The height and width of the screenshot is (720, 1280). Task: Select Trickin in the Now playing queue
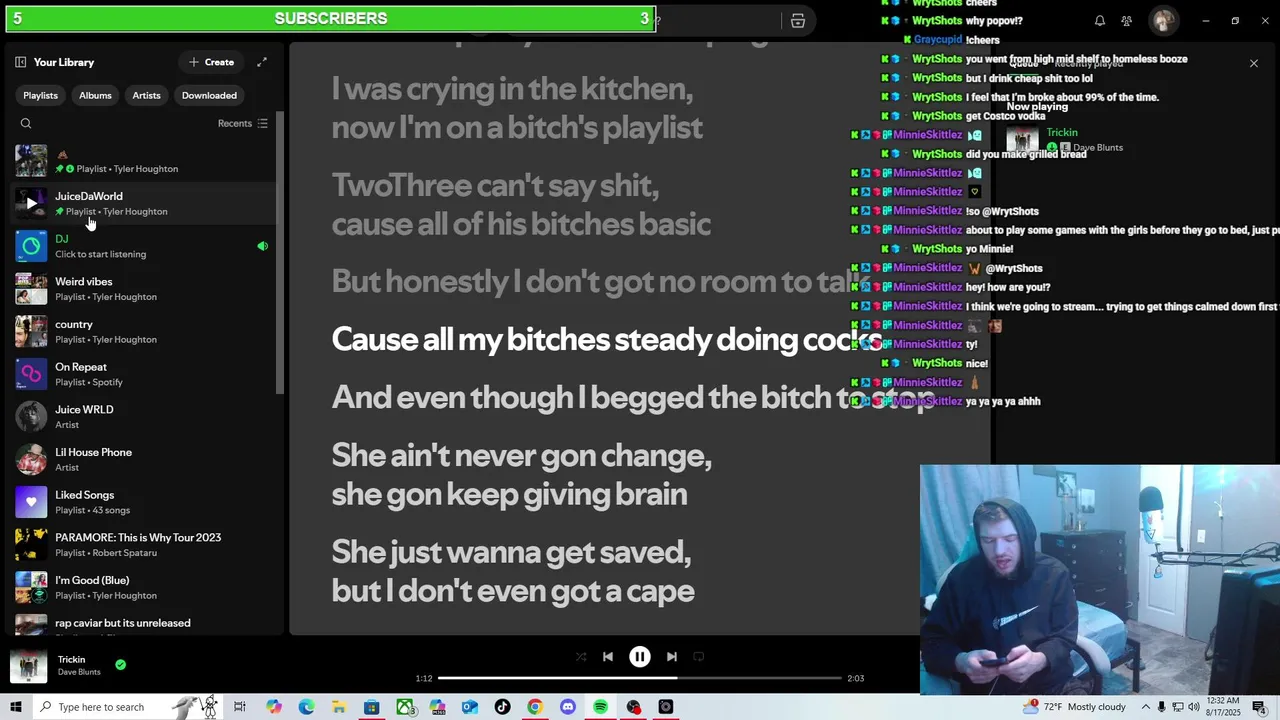click(x=1062, y=133)
